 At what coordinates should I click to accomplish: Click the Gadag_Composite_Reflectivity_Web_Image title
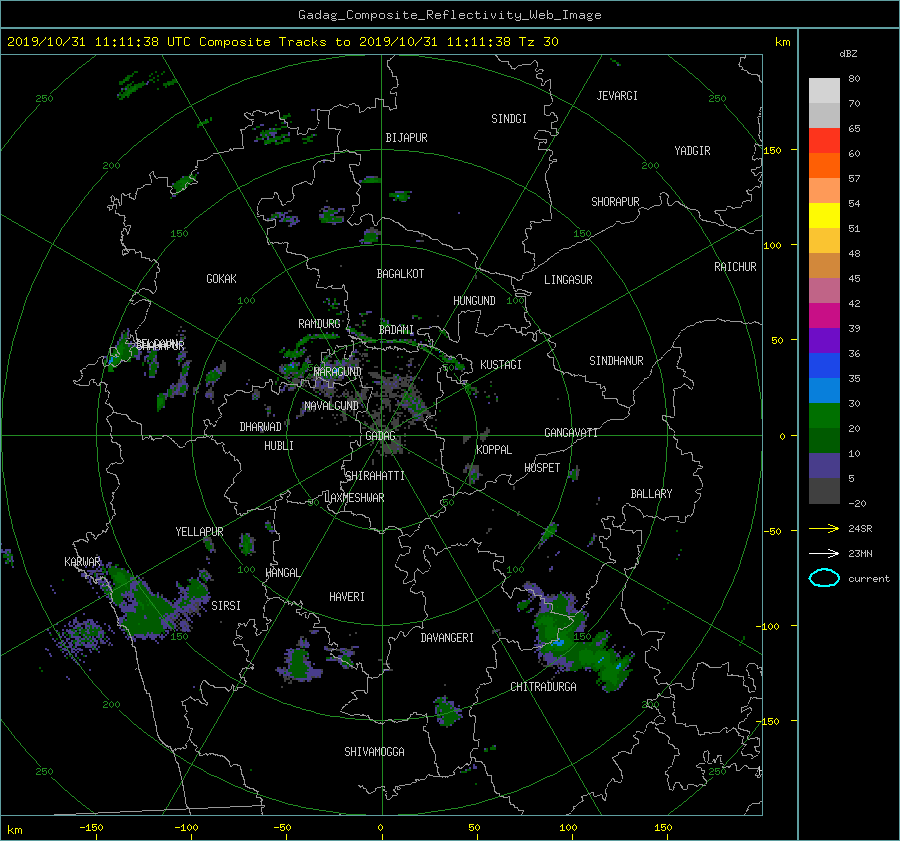pos(449,15)
